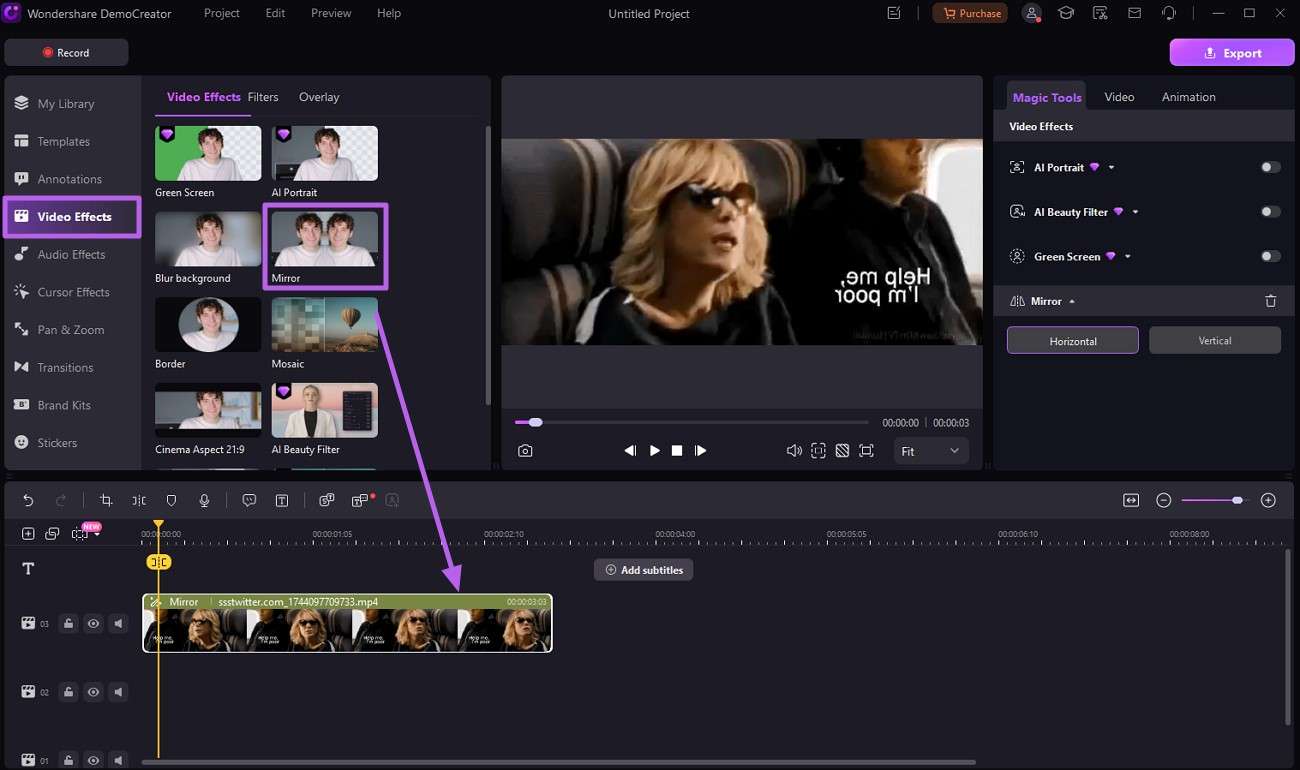Click the striped background icon in preview
Viewport: 1300px width, 770px height.
click(x=842, y=451)
